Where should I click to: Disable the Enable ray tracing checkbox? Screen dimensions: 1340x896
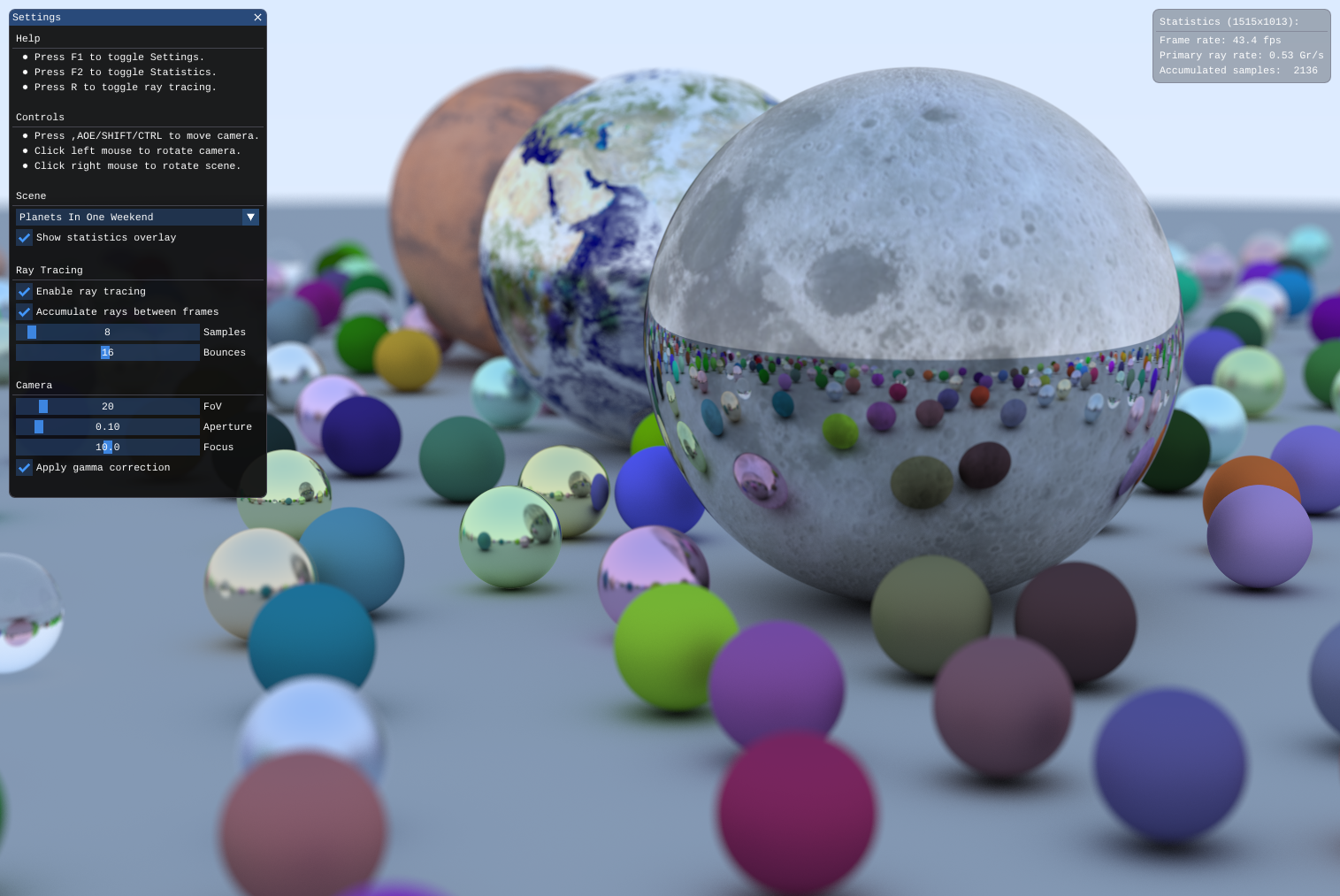tap(24, 291)
